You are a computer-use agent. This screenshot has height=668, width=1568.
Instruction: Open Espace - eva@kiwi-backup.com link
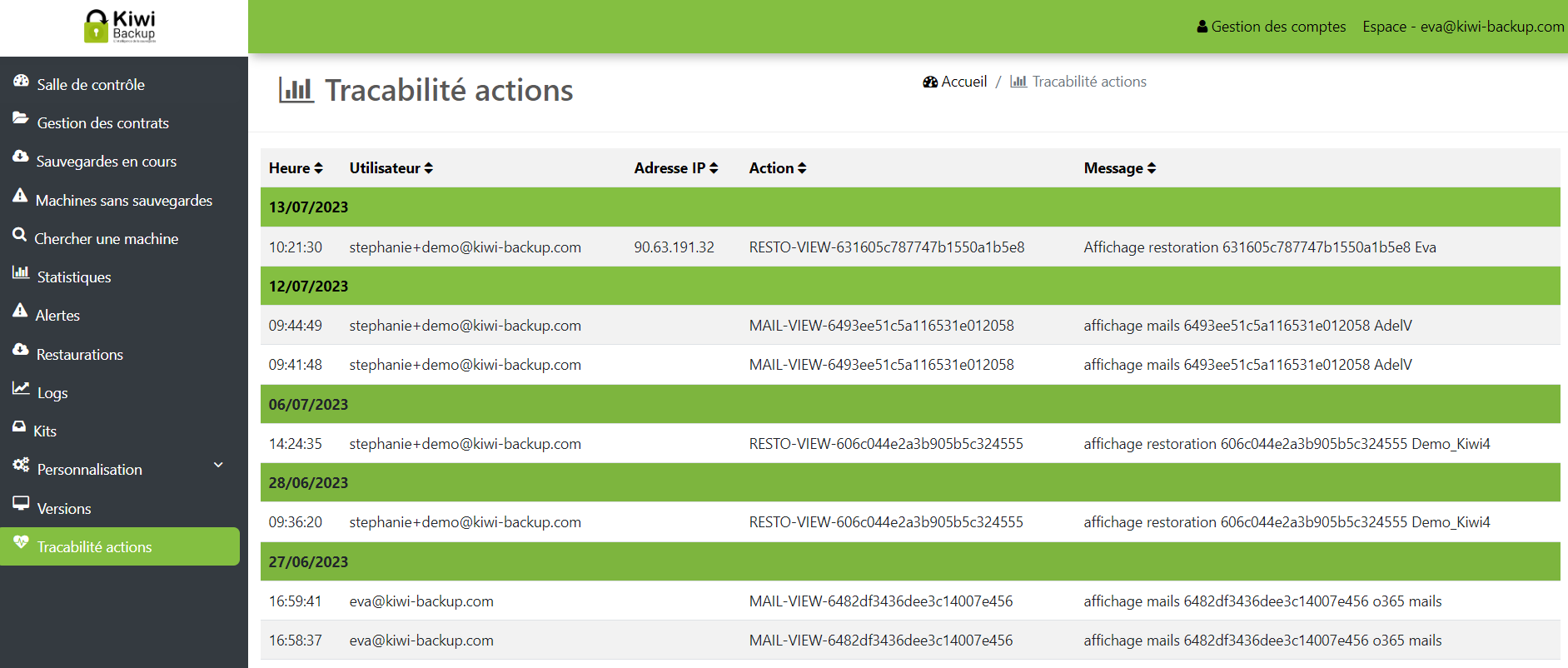tap(1463, 27)
